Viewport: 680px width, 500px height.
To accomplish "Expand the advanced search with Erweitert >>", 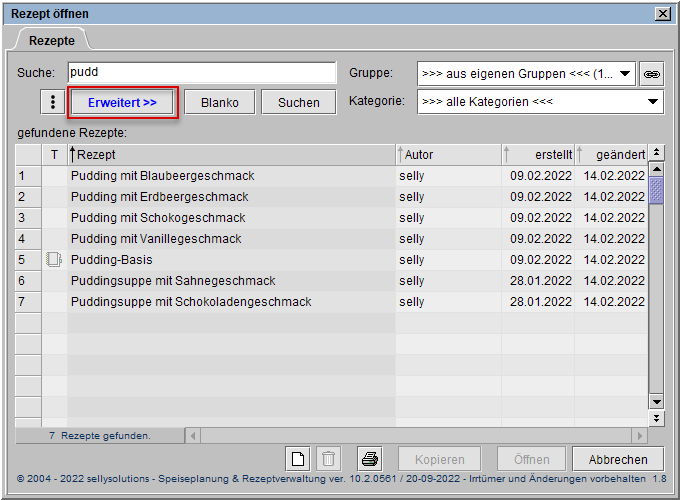I will pyautogui.click(x=122, y=102).
